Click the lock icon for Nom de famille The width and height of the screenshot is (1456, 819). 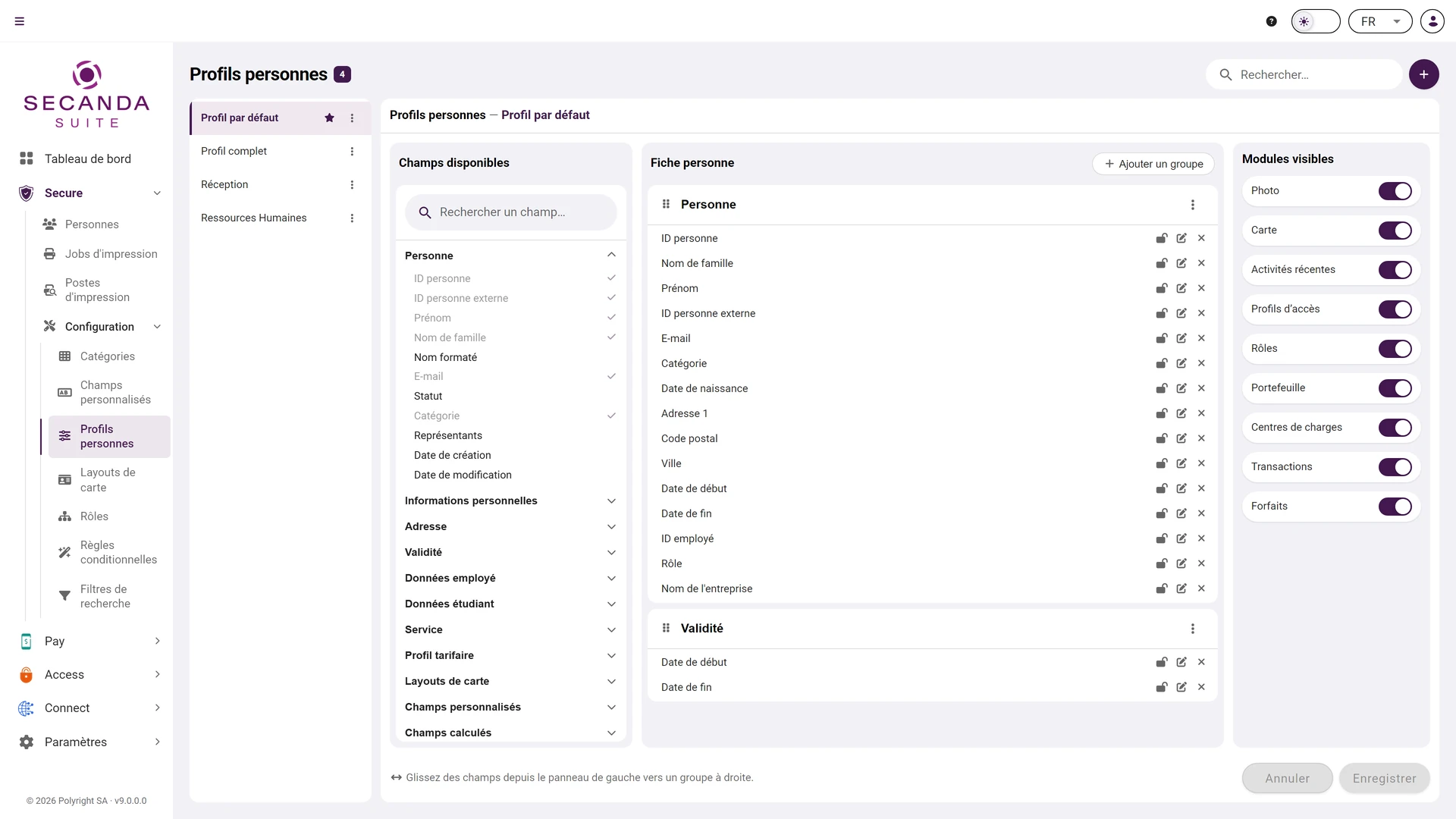pyautogui.click(x=1161, y=263)
